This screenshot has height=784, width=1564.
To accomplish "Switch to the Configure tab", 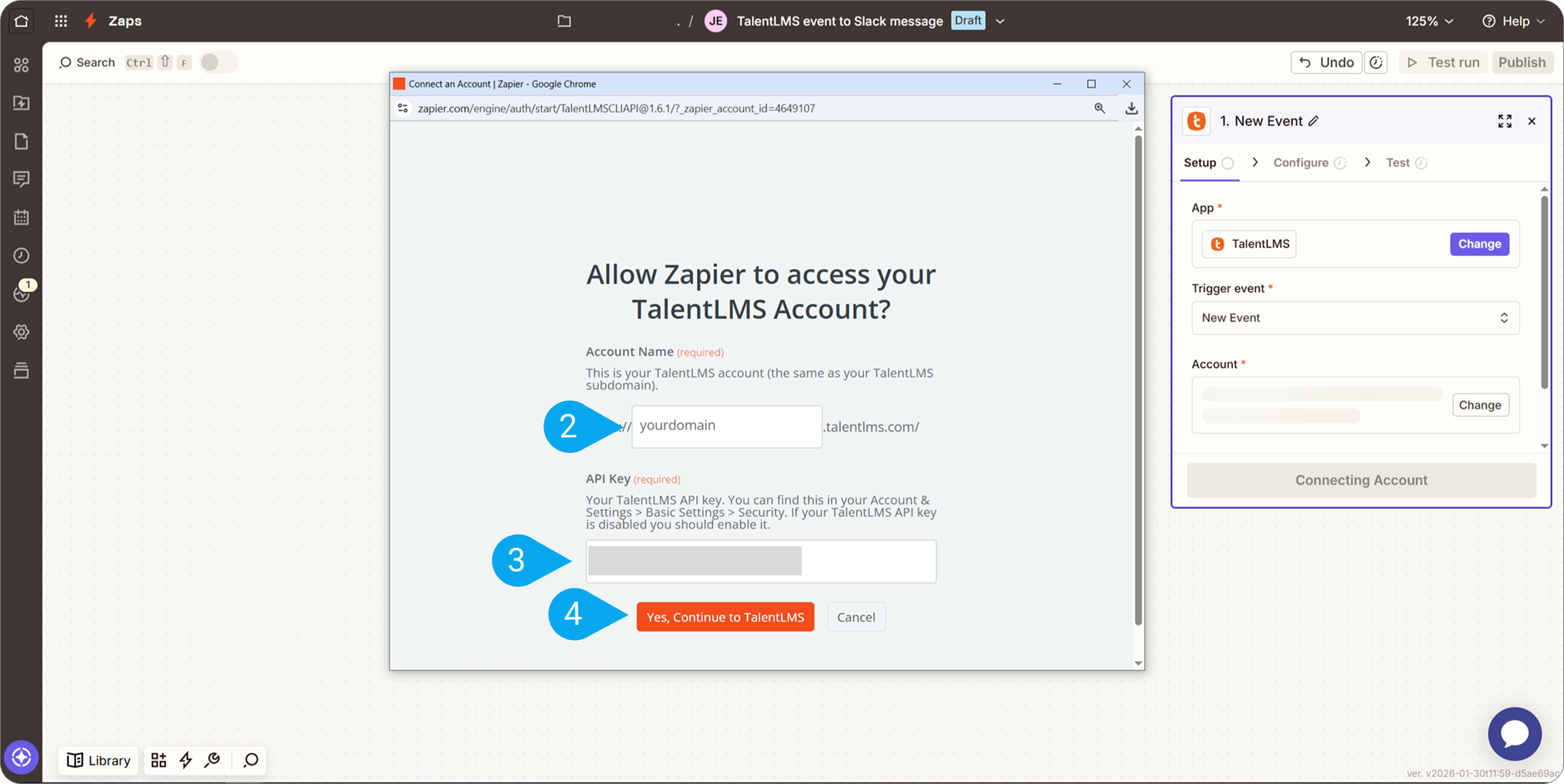I will point(1300,162).
